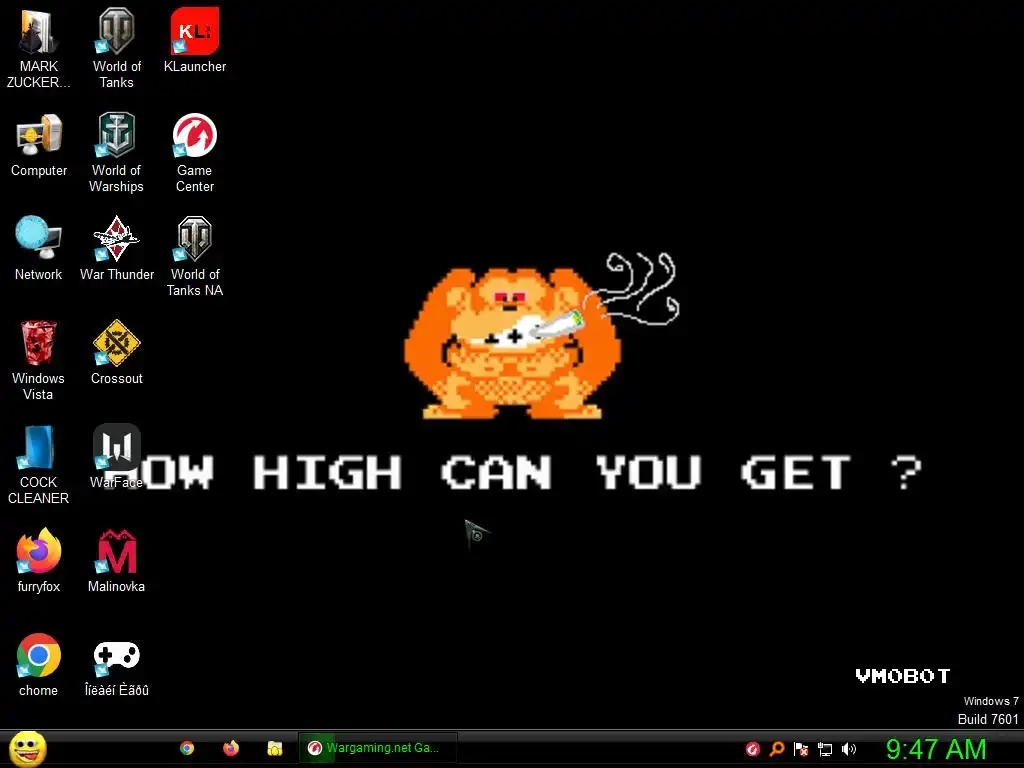Launch the WarFace shortcut

tap(116, 456)
